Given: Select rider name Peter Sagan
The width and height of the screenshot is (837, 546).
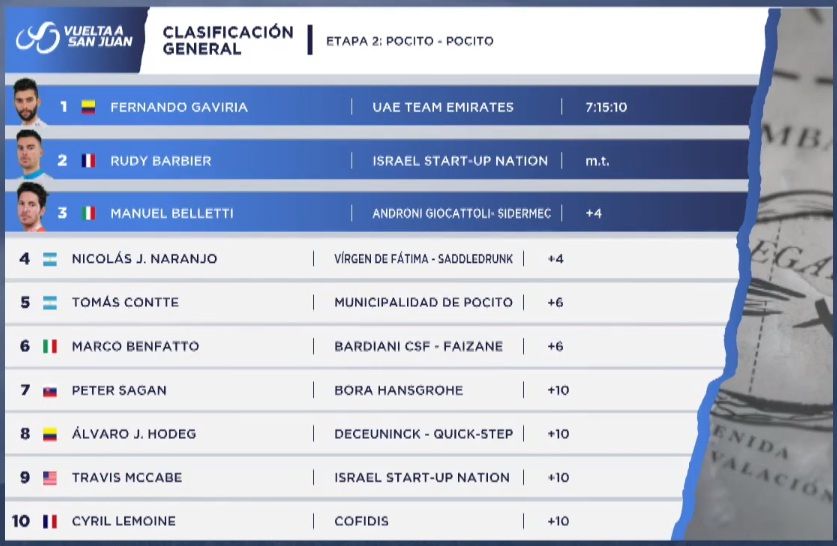Looking at the screenshot, I should tap(119, 391).
